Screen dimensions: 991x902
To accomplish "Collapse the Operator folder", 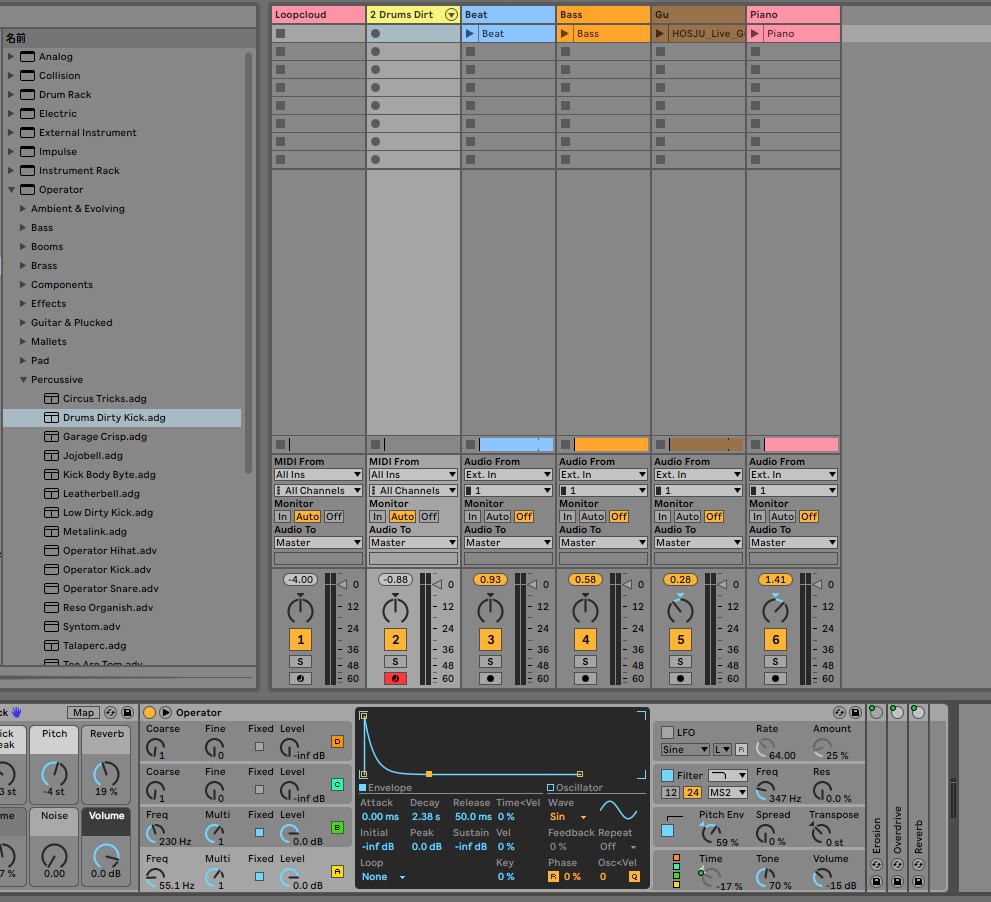I will coord(11,189).
